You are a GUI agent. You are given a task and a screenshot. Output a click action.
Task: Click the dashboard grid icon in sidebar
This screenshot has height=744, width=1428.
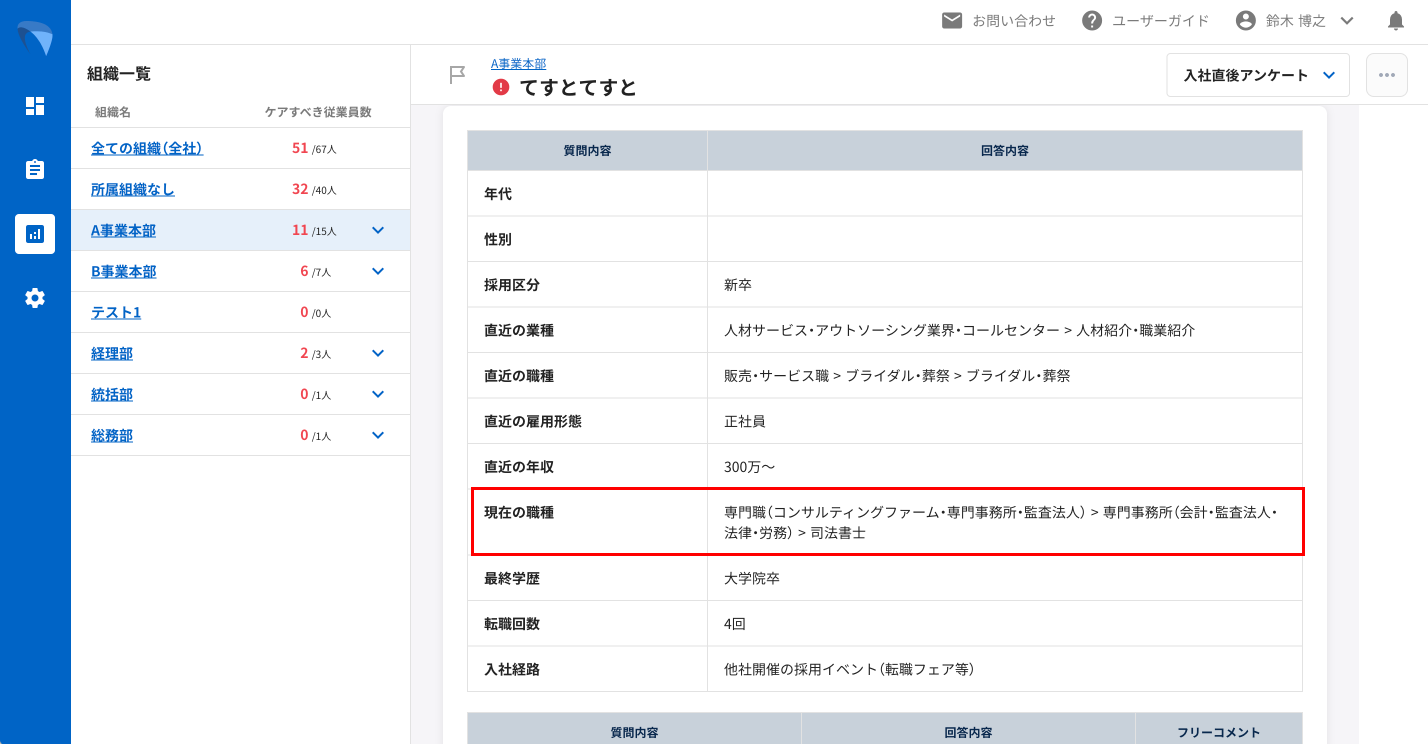coord(35,106)
